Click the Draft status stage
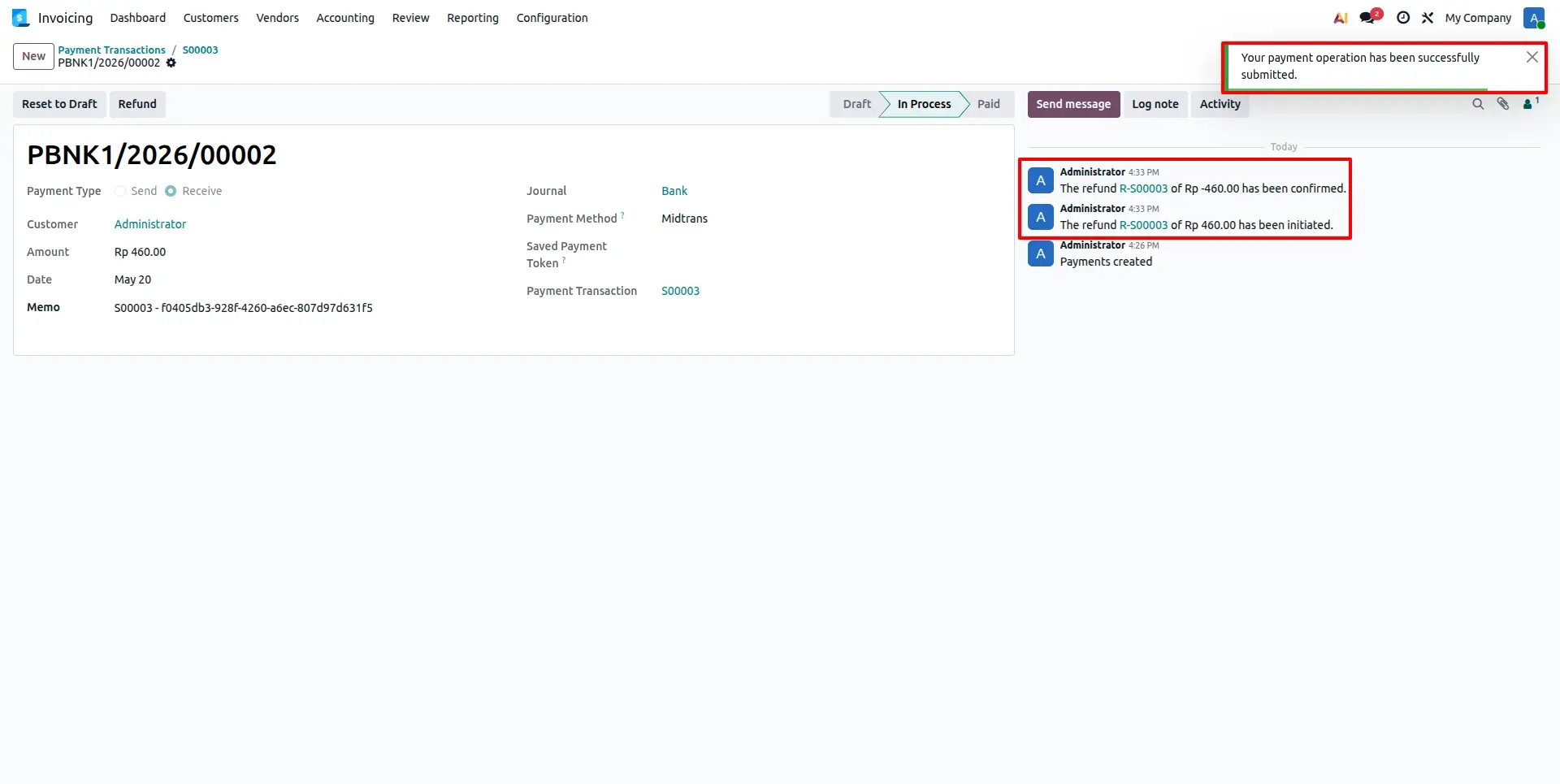The width and height of the screenshot is (1560, 784). coord(856,104)
